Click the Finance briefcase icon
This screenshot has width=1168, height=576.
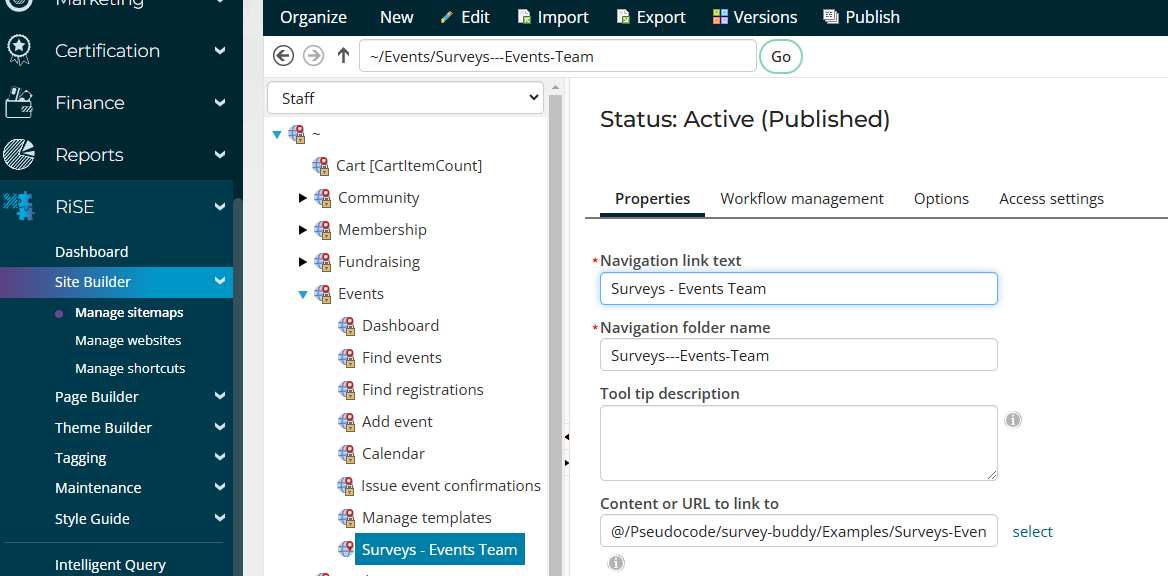click(x=19, y=103)
